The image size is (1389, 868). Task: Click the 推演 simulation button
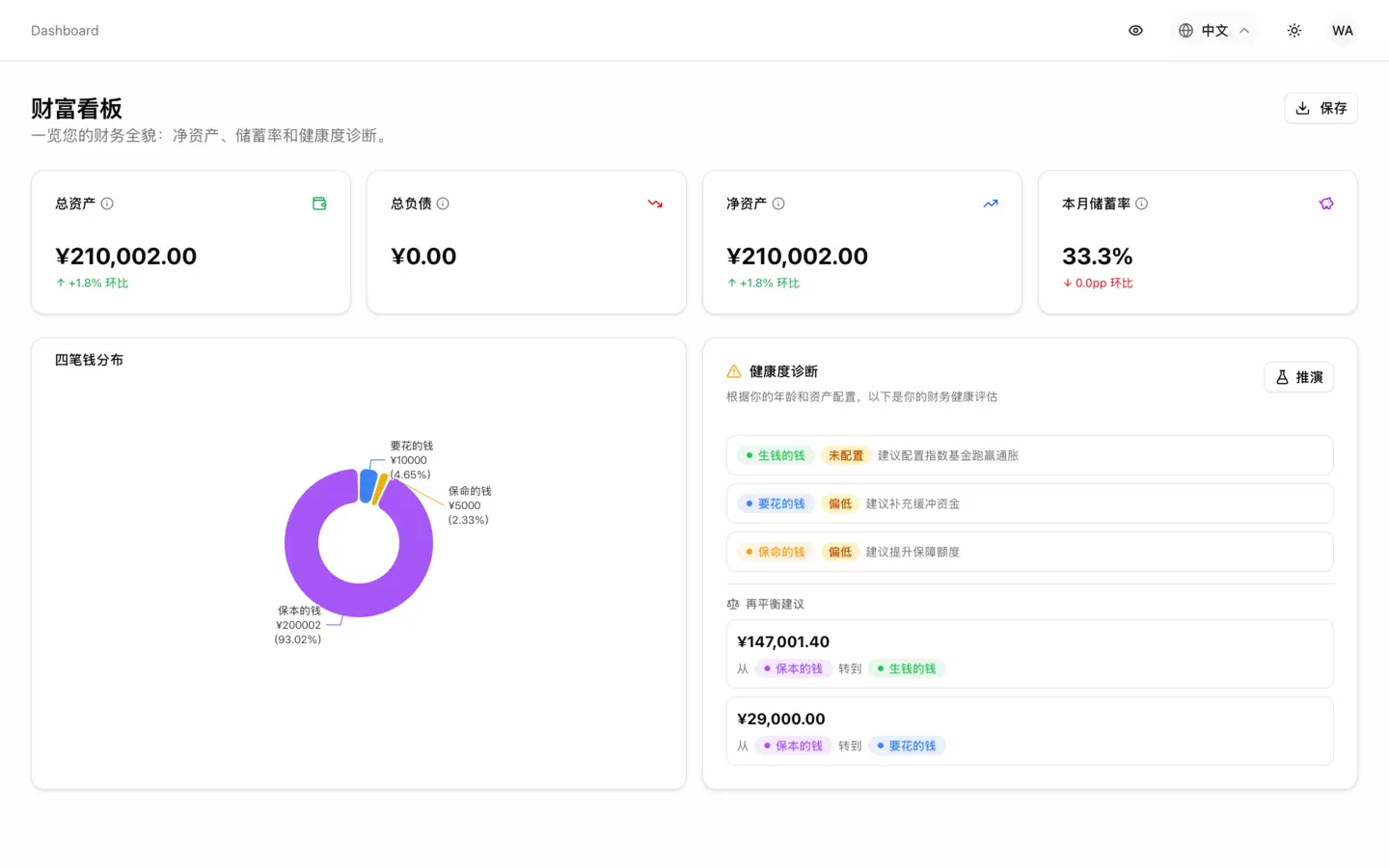click(1298, 377)
